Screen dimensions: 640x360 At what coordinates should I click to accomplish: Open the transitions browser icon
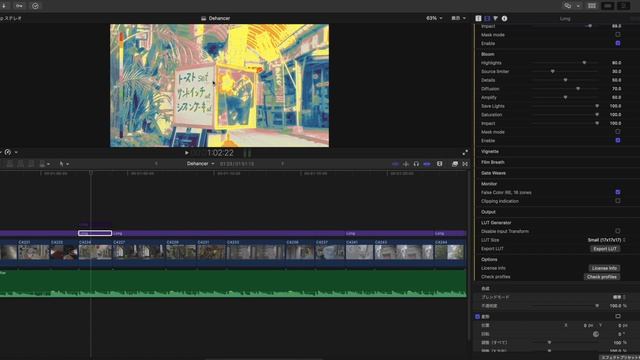[465, 164]
